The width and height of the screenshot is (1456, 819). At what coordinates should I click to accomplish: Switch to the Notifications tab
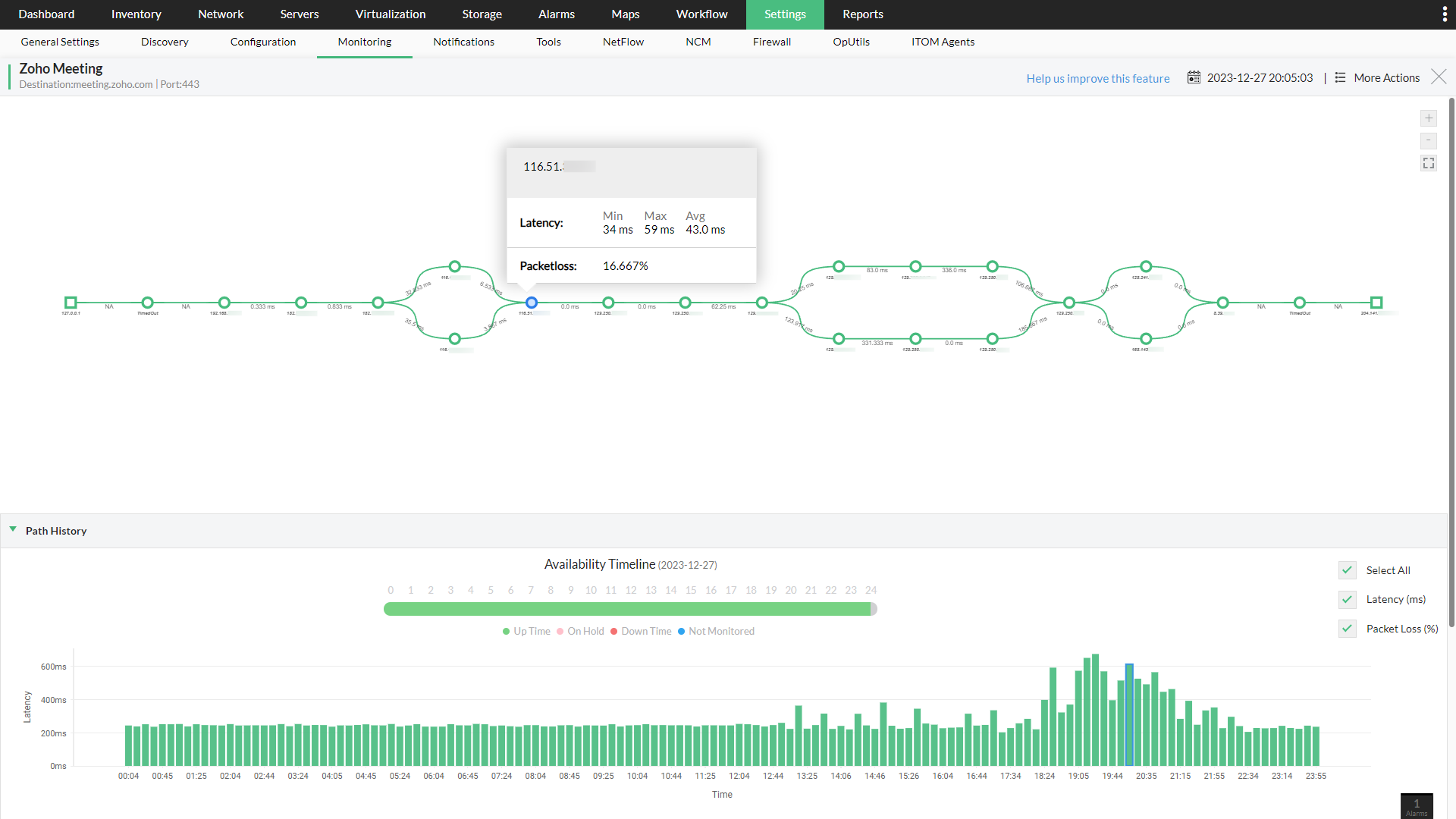[x=463, y=42]
